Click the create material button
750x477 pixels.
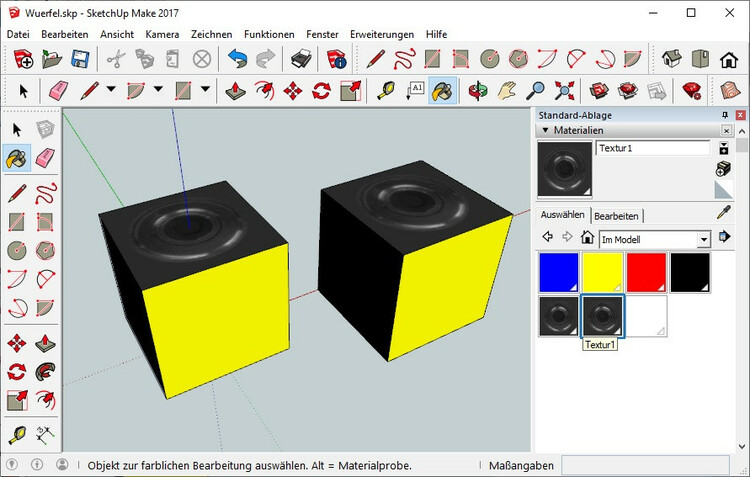pos(725,168)
